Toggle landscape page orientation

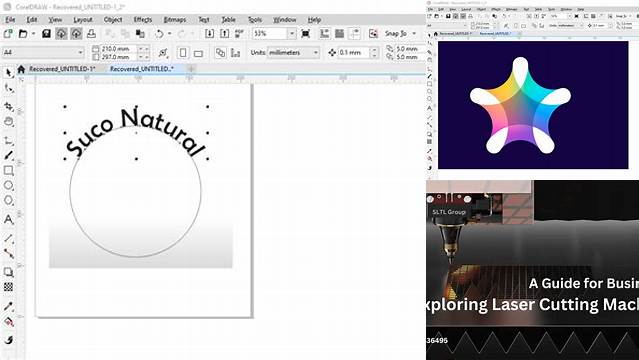(x=198, y=53)
